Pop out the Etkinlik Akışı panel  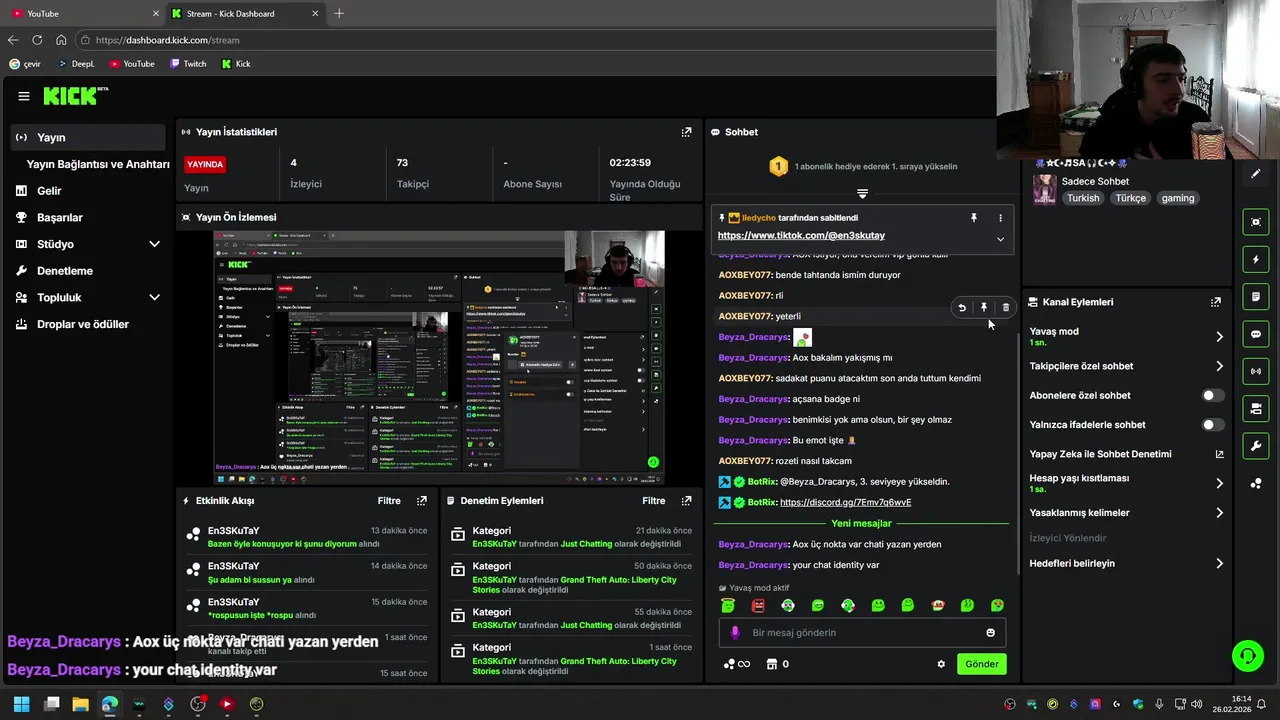coord(422,501)
